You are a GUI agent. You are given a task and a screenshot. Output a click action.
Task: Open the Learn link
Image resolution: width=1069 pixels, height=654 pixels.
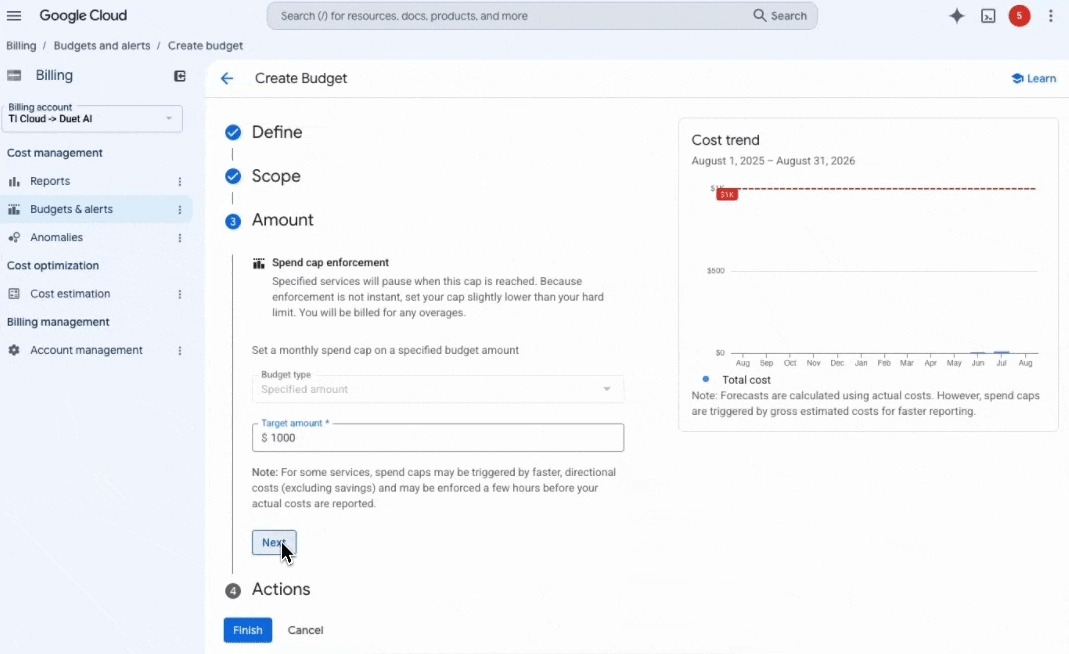1034,78
